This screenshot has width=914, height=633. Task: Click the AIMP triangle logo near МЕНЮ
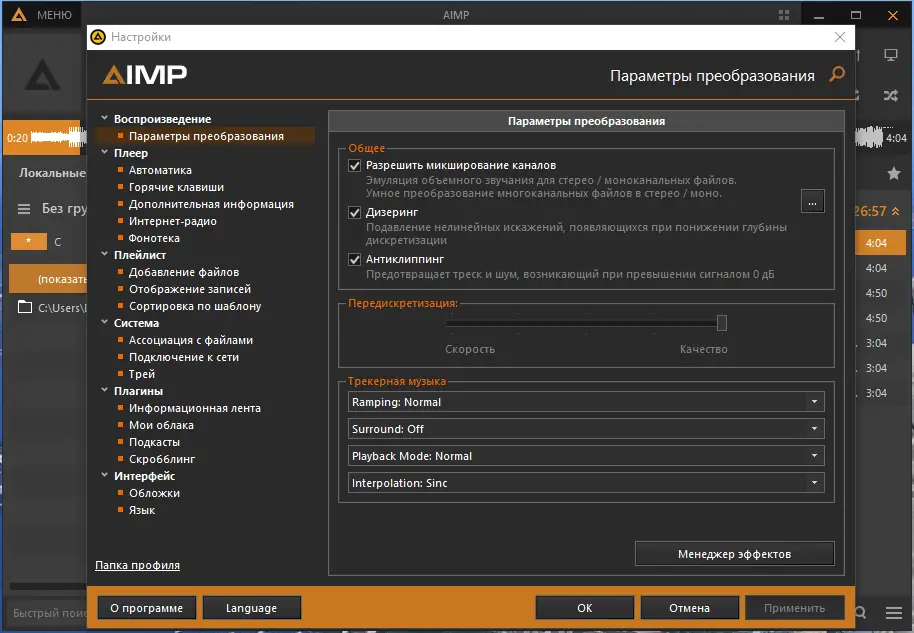point(19,15)
